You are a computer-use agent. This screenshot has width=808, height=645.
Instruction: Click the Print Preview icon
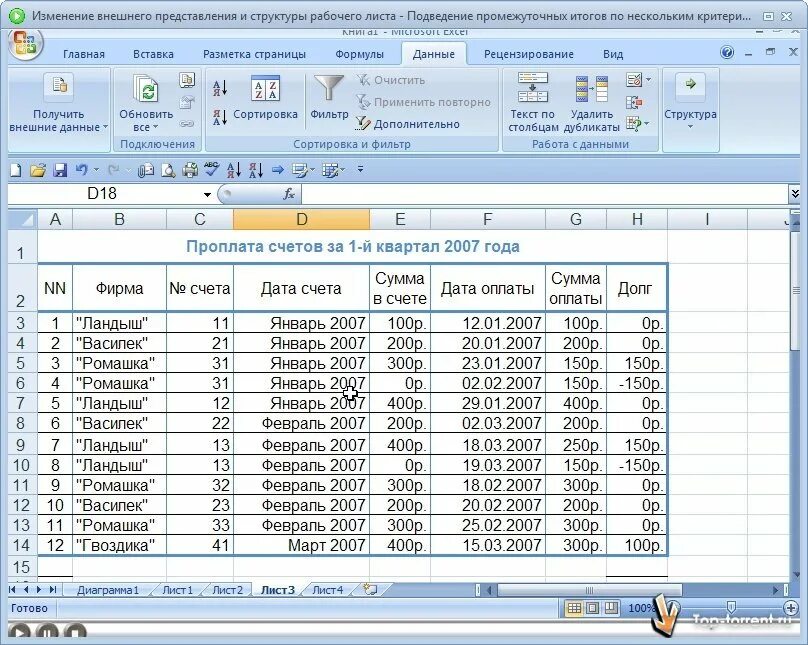(168, 169)
